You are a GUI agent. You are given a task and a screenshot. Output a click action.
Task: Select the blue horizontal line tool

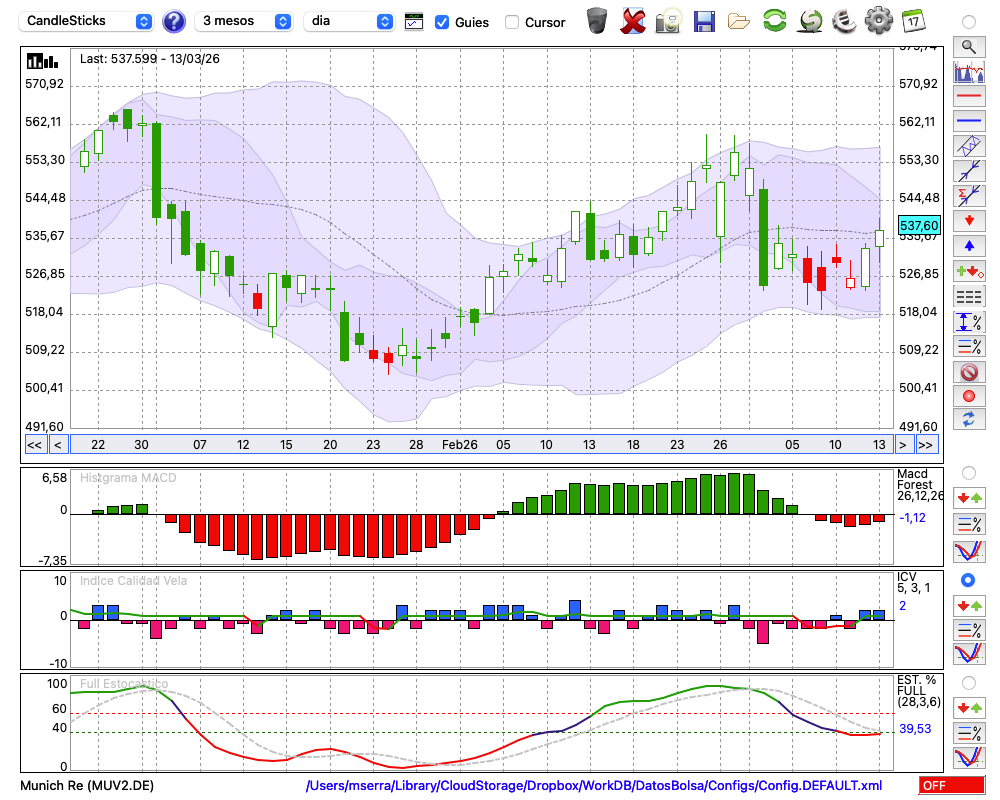(x=968, y=121)
